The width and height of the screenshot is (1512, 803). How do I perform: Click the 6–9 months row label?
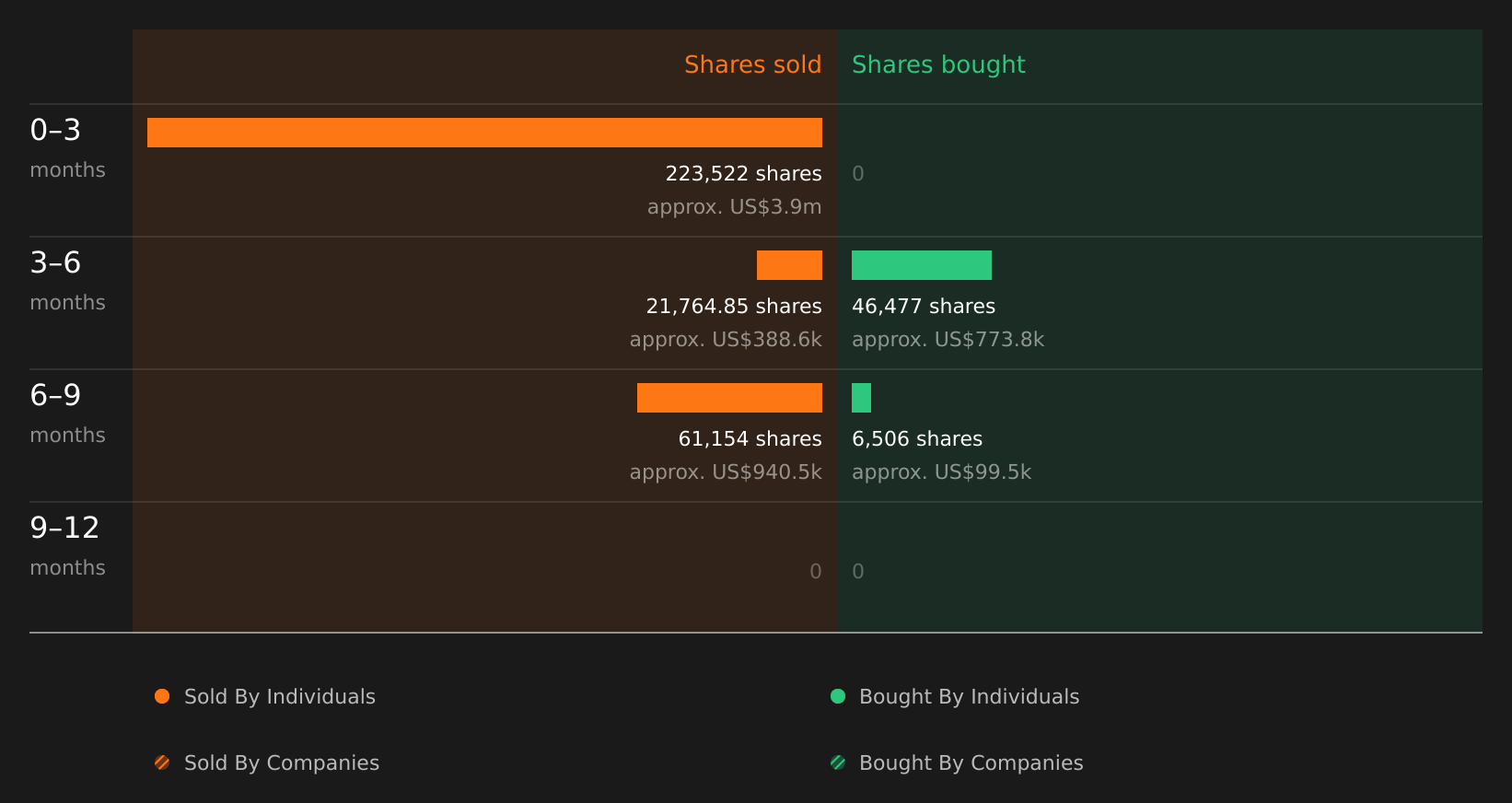[x=67, y=413]
